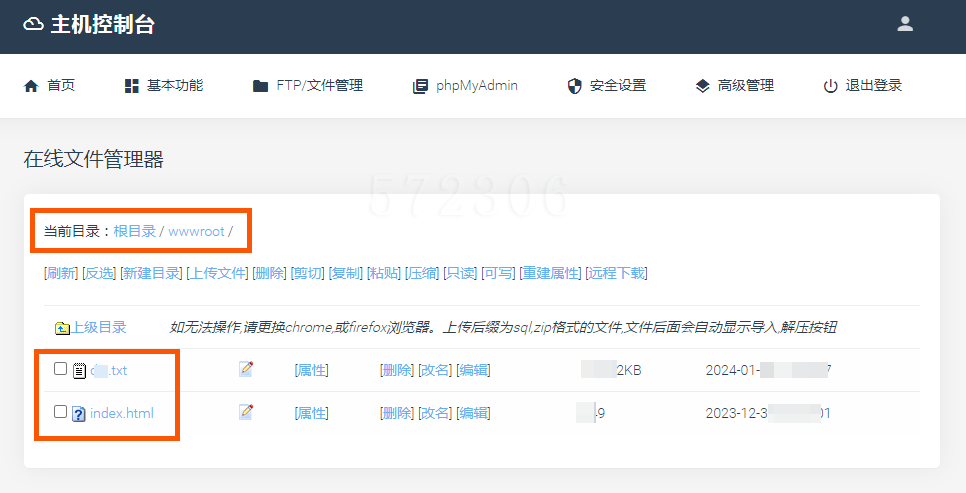Tick the checkbox for index.html

tap(60, 412)
